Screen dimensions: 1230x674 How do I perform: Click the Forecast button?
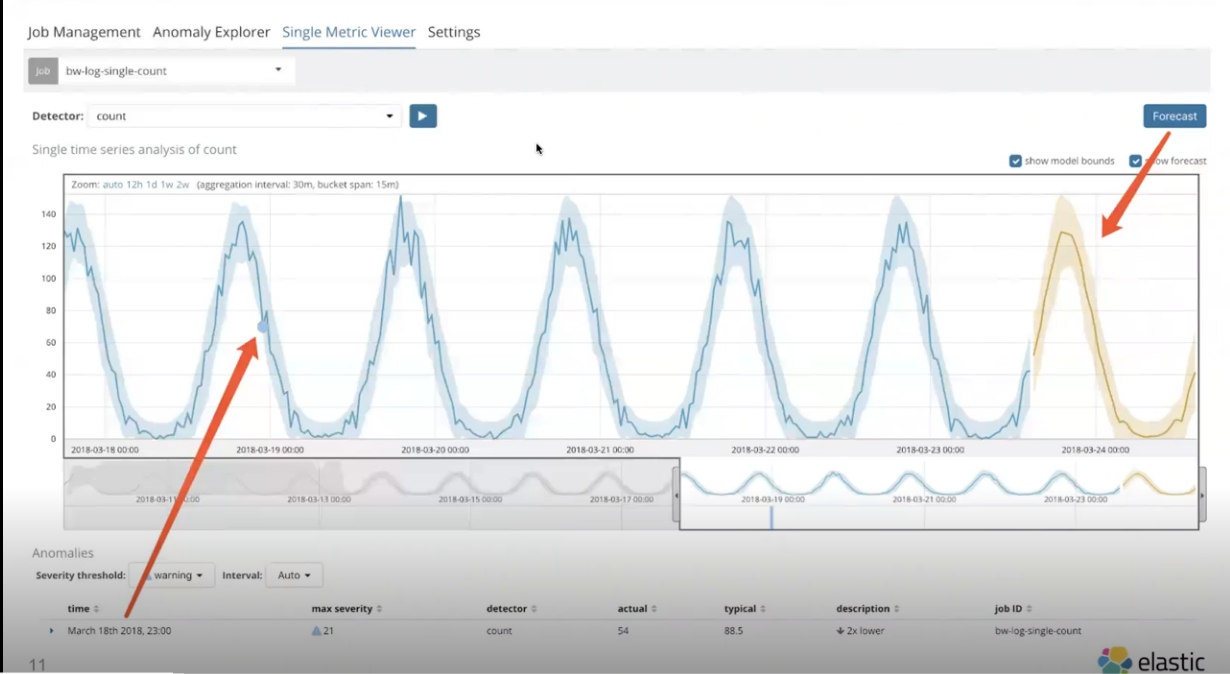point(1174,116)
